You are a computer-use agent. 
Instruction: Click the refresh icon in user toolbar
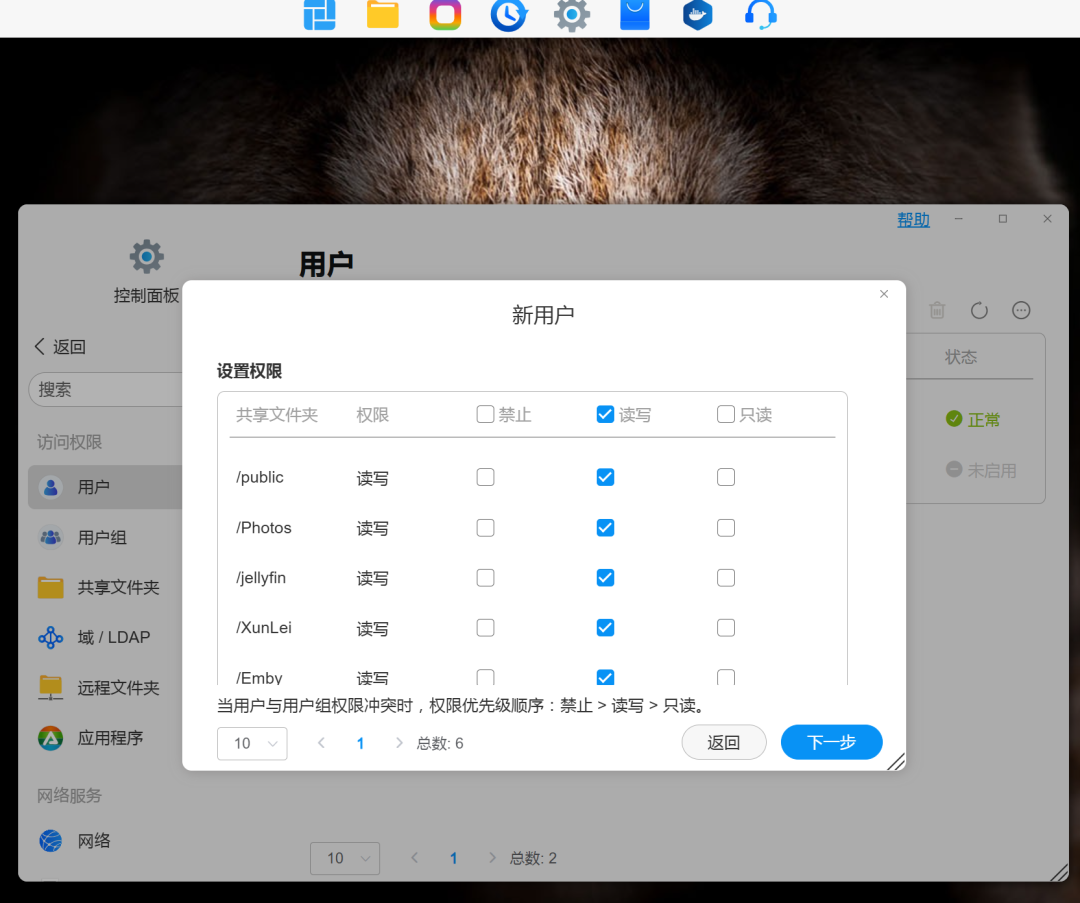pyautogui.click(x=979, y=311)
